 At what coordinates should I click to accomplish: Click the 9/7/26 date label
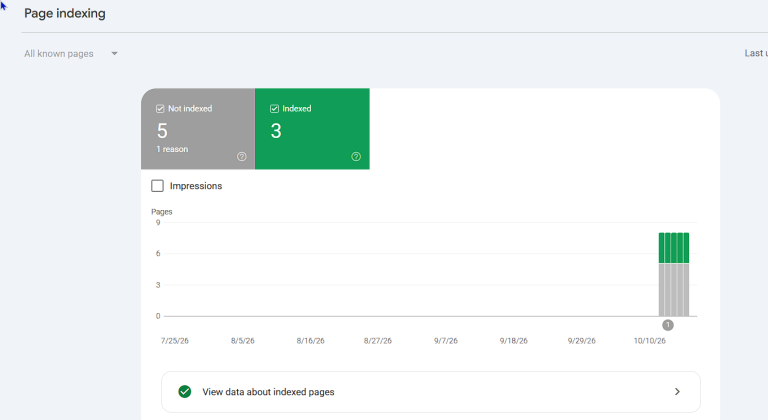tap(446, 341)
